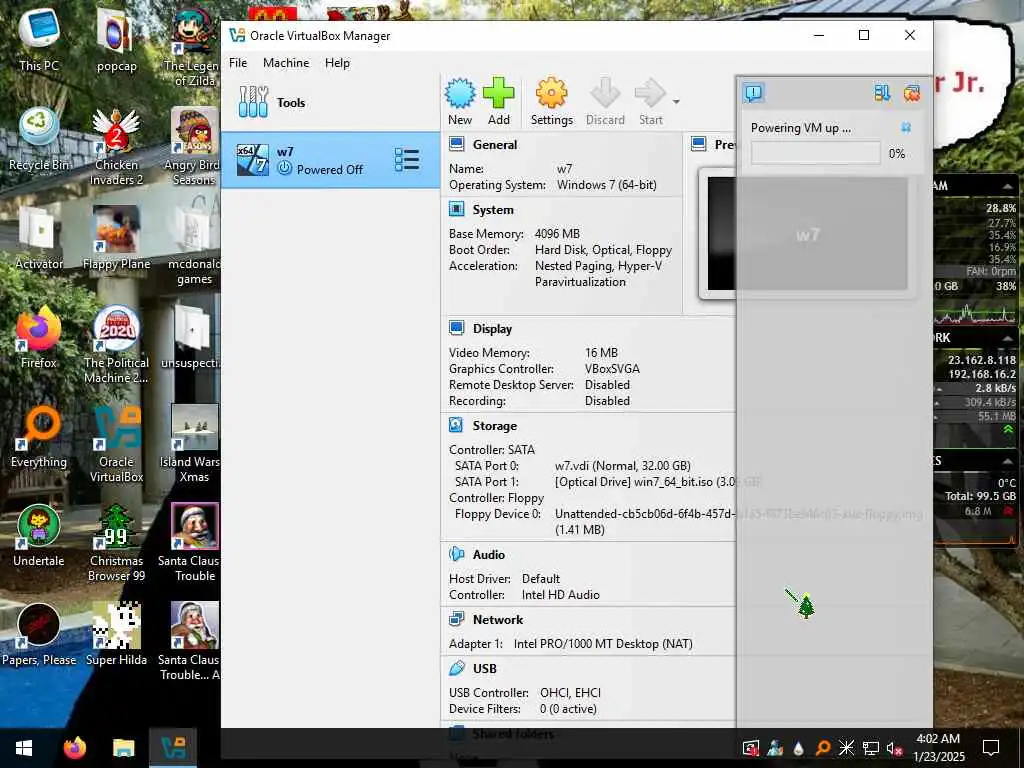1024x768 pixels.
Task: Select the Undertale desktop shortcut
Action: 39,536
